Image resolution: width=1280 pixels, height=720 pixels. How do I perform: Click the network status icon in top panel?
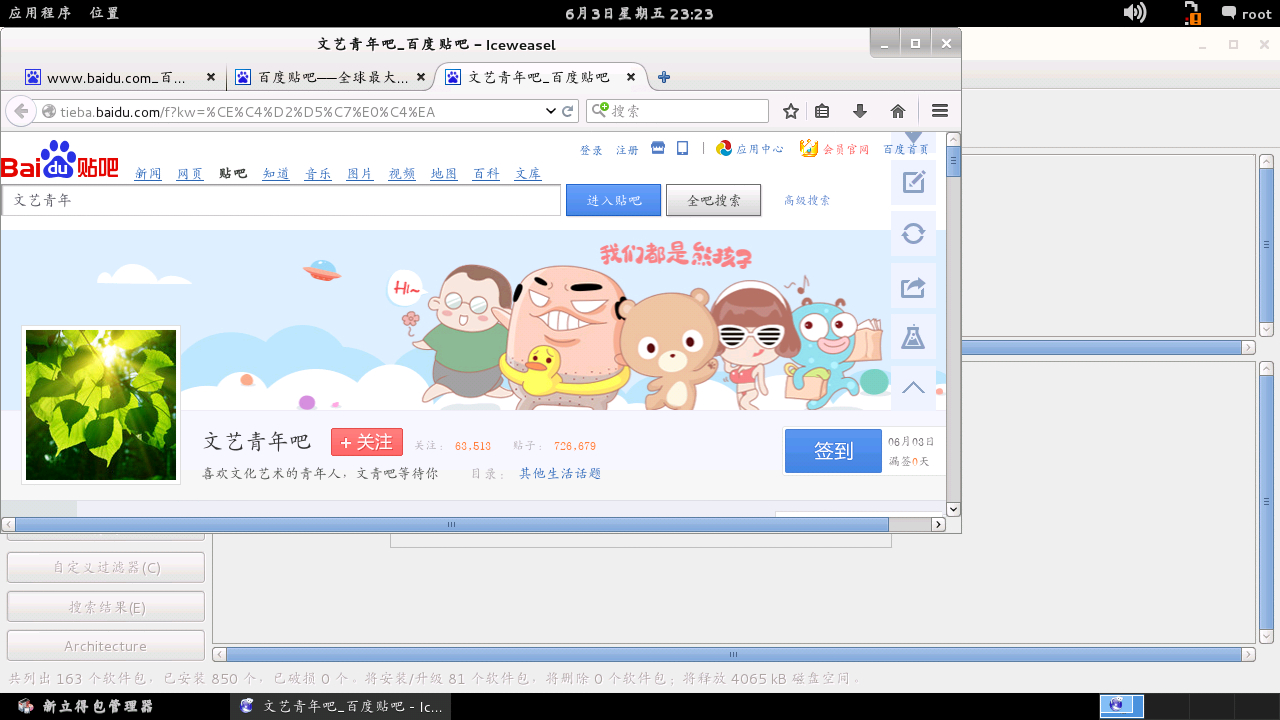(x=1192, y=13)
